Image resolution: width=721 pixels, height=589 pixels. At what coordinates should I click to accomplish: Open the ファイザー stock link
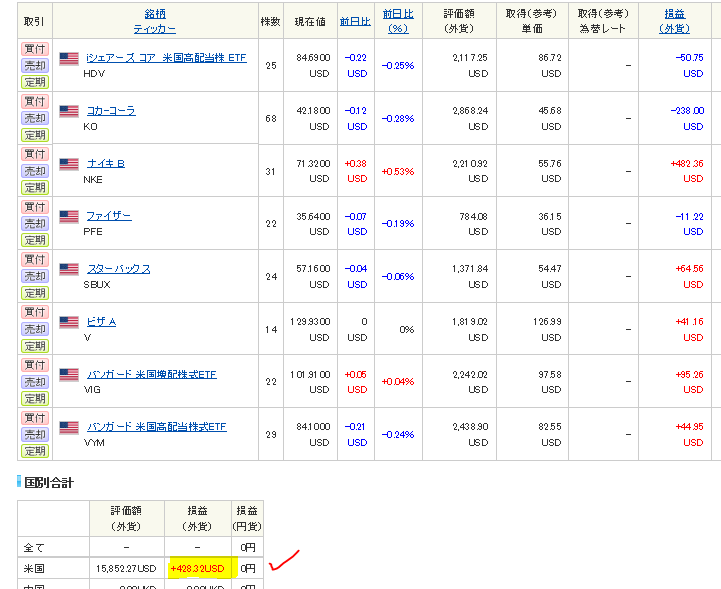[x=109, y=216]
